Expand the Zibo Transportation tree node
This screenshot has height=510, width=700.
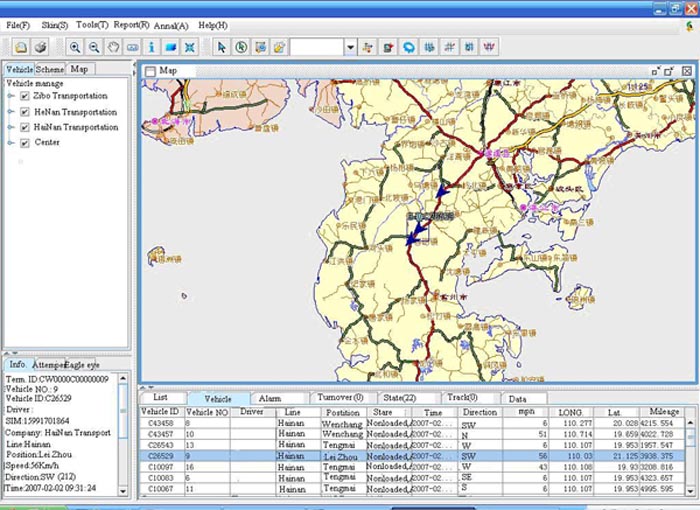11,97
